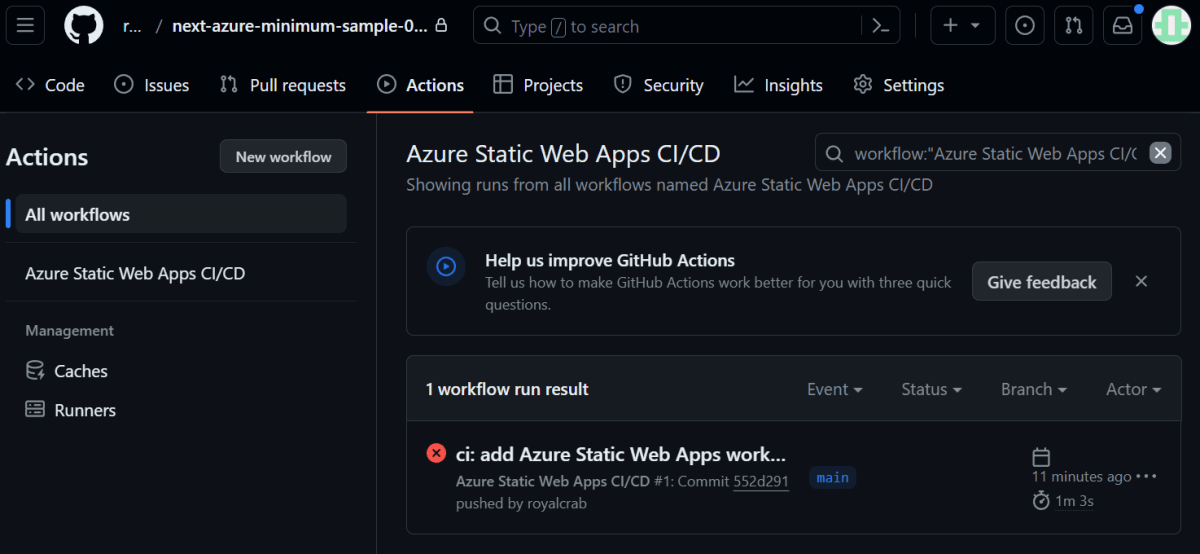Open the hamburger navigation menu
The width and height of the screenshot is (1200, 554).
25,26
